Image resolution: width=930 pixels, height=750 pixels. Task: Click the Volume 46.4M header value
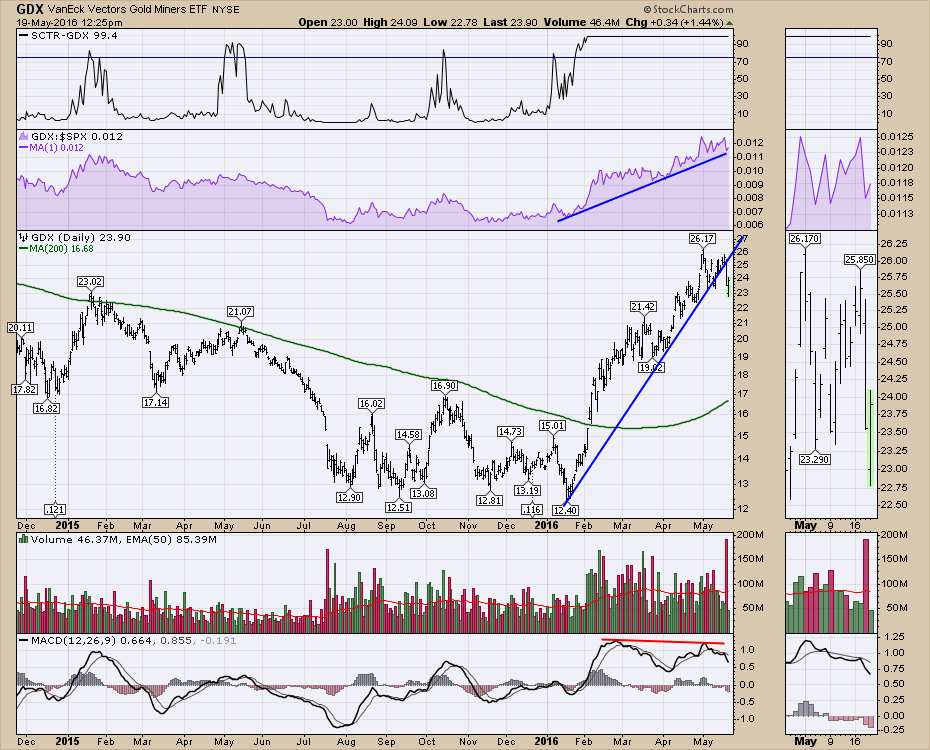click(x=581, y=23)
